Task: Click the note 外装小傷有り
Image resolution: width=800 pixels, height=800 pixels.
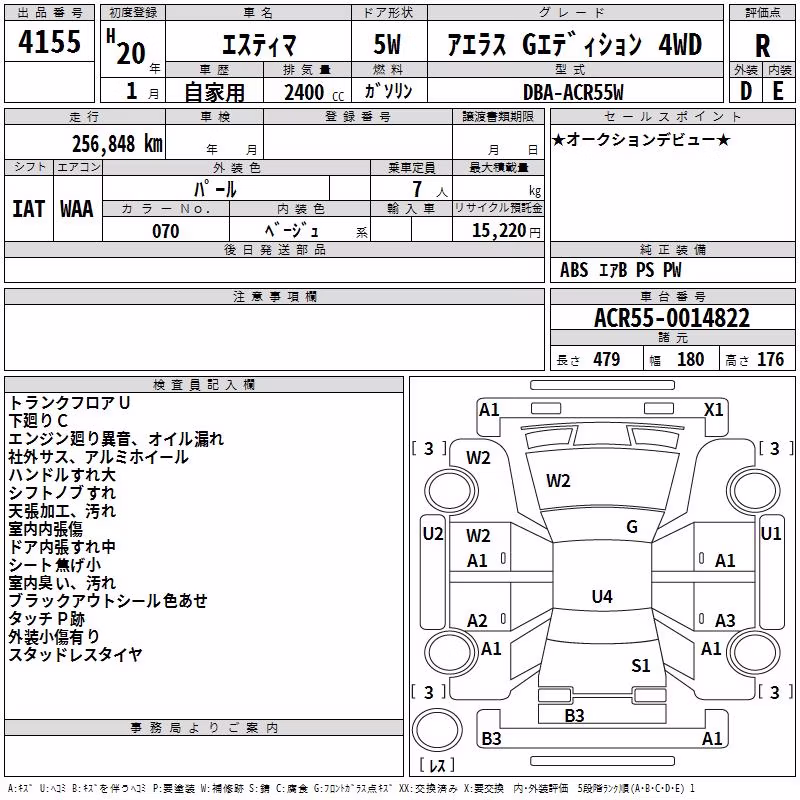Action: point(54,636)
